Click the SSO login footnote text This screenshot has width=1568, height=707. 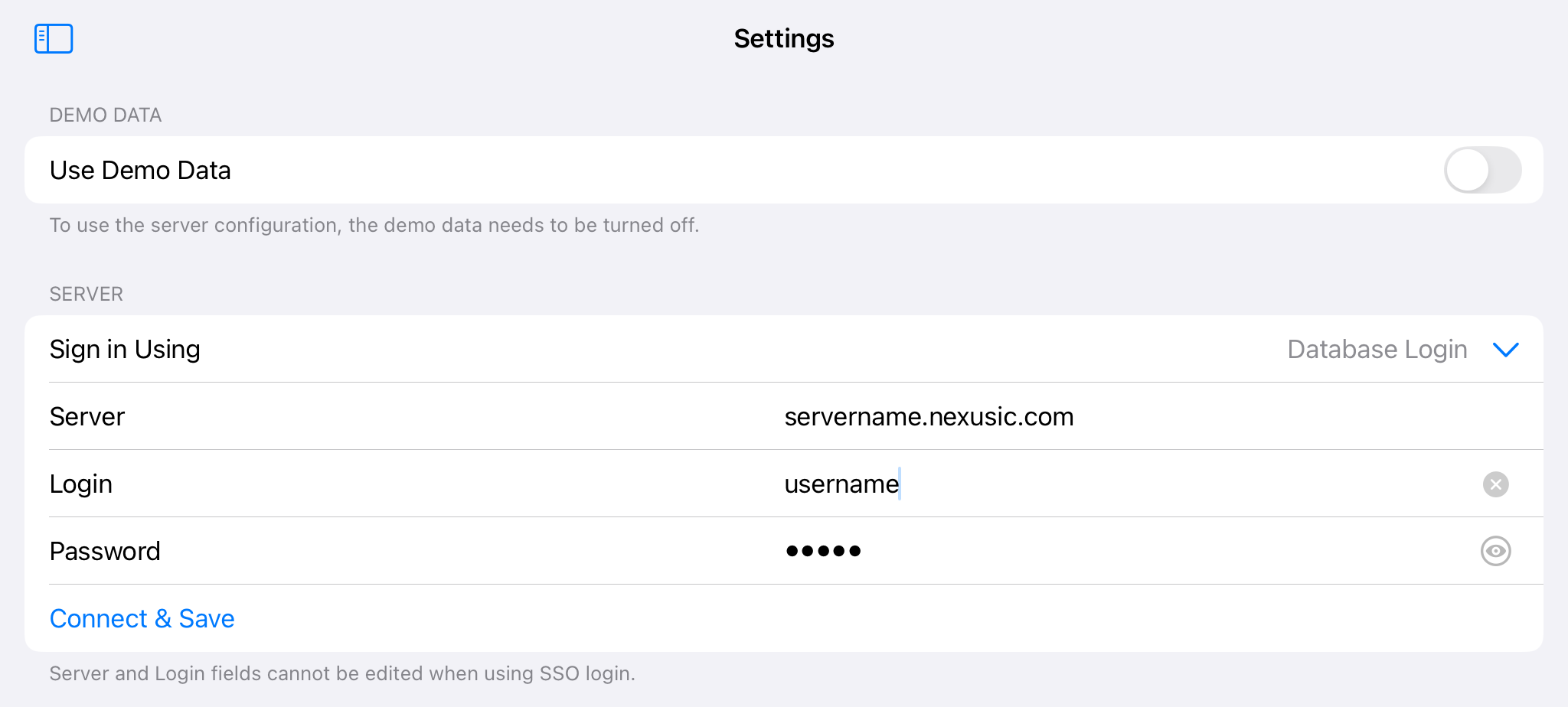341,673
